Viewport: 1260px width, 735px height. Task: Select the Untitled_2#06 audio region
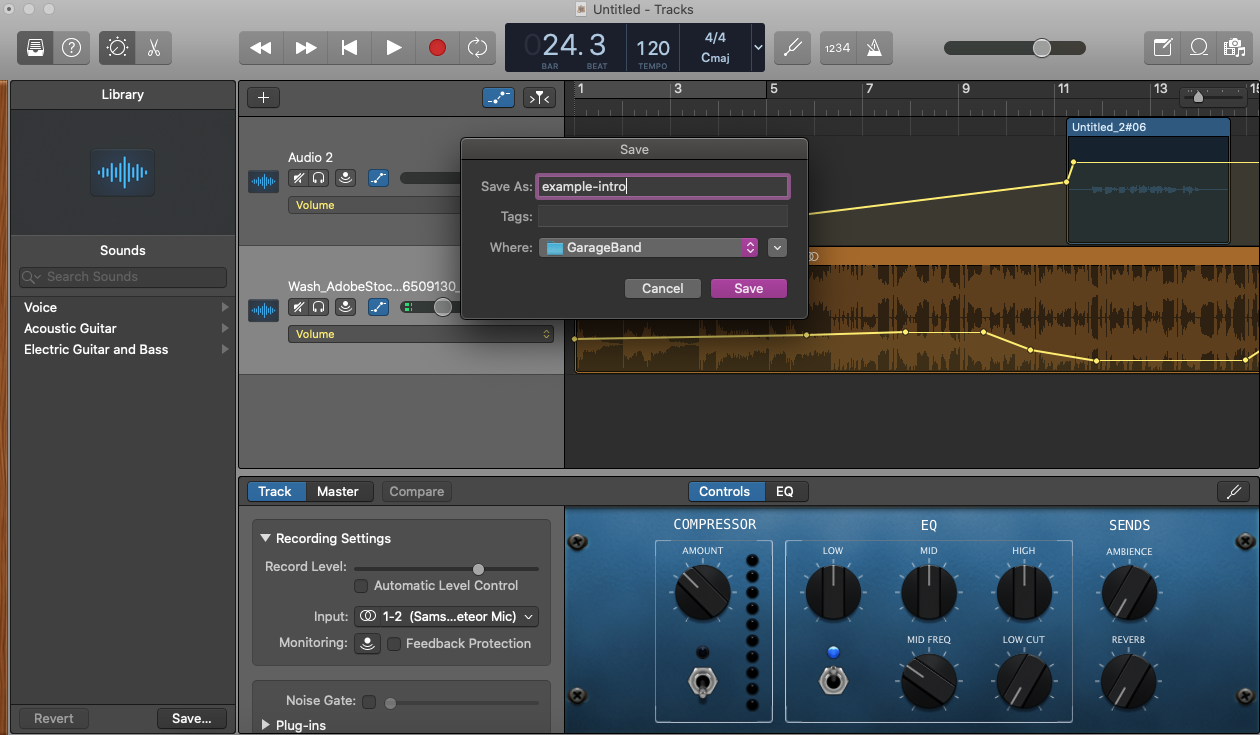click(1148, 182)
